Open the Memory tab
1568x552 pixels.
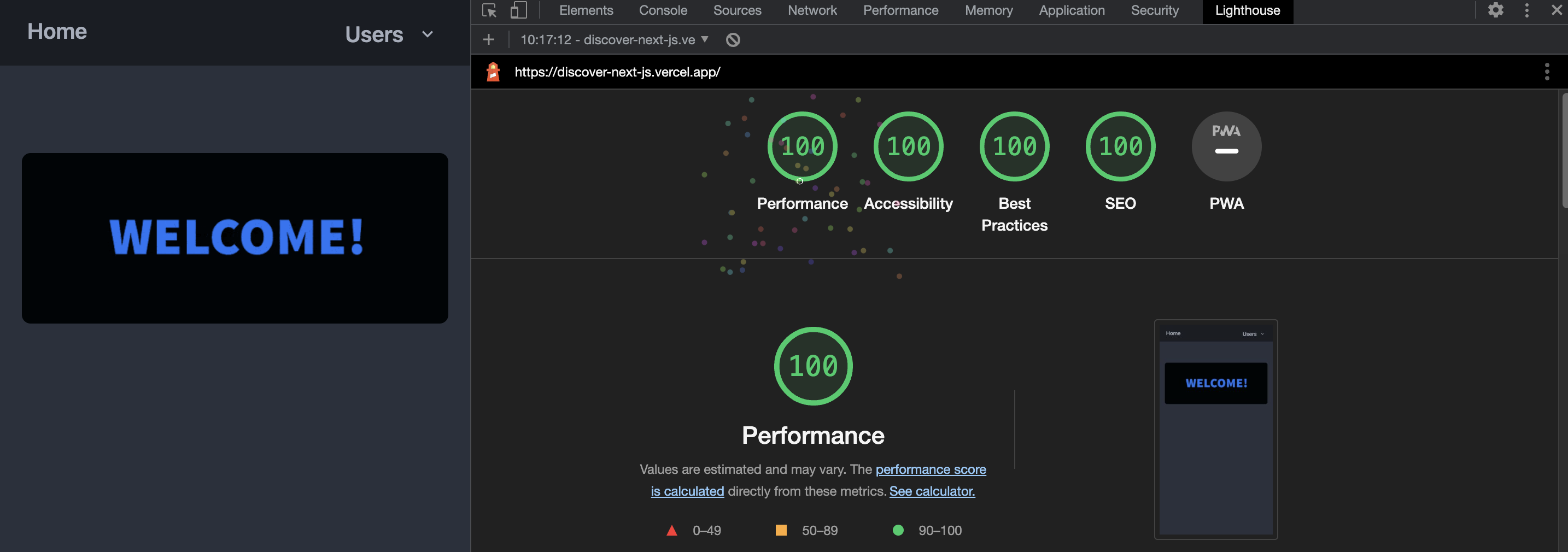coord(988,10)
